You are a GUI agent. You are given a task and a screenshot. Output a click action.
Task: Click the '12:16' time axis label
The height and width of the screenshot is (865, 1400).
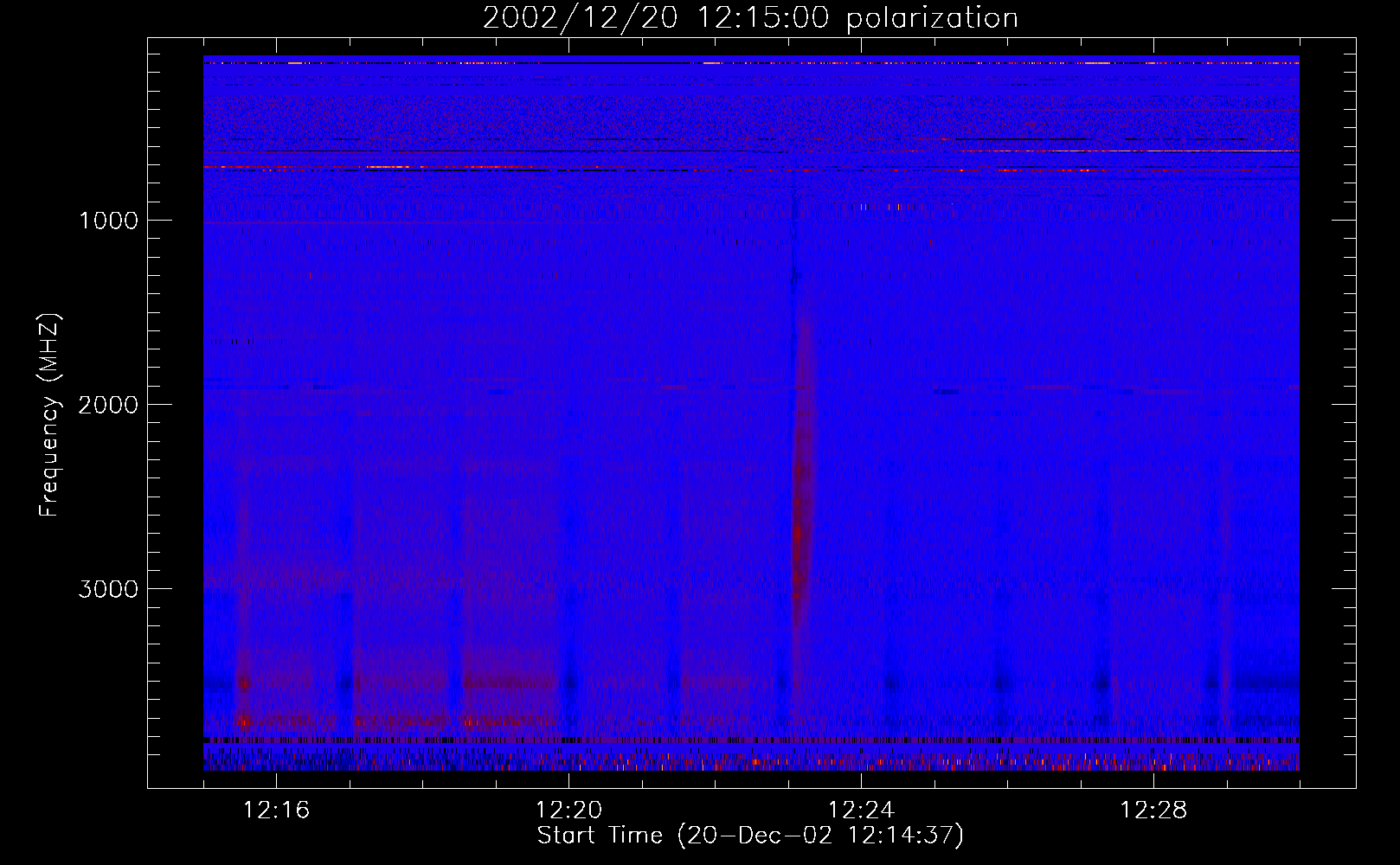pyautogui.click(x=276, y=811)
